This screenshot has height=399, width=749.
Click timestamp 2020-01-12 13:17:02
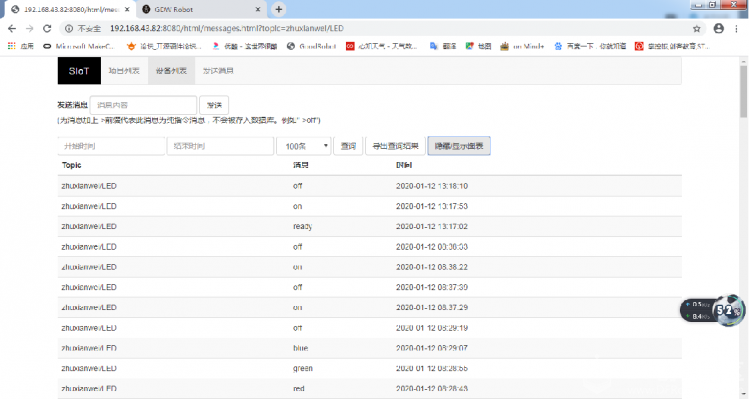click(x=432, y=226)
